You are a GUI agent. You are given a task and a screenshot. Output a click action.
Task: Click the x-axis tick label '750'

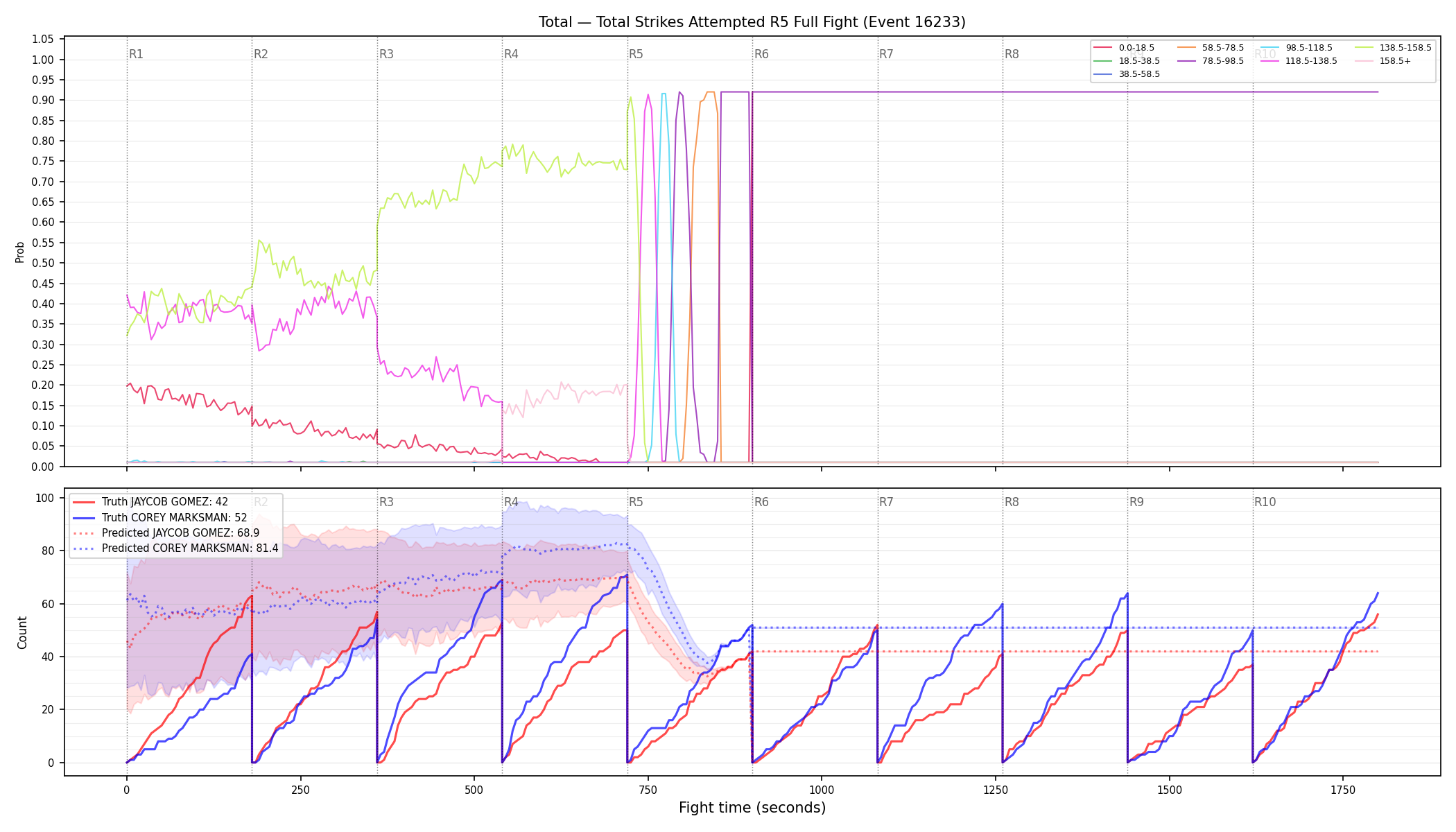(x=648, y=790)
